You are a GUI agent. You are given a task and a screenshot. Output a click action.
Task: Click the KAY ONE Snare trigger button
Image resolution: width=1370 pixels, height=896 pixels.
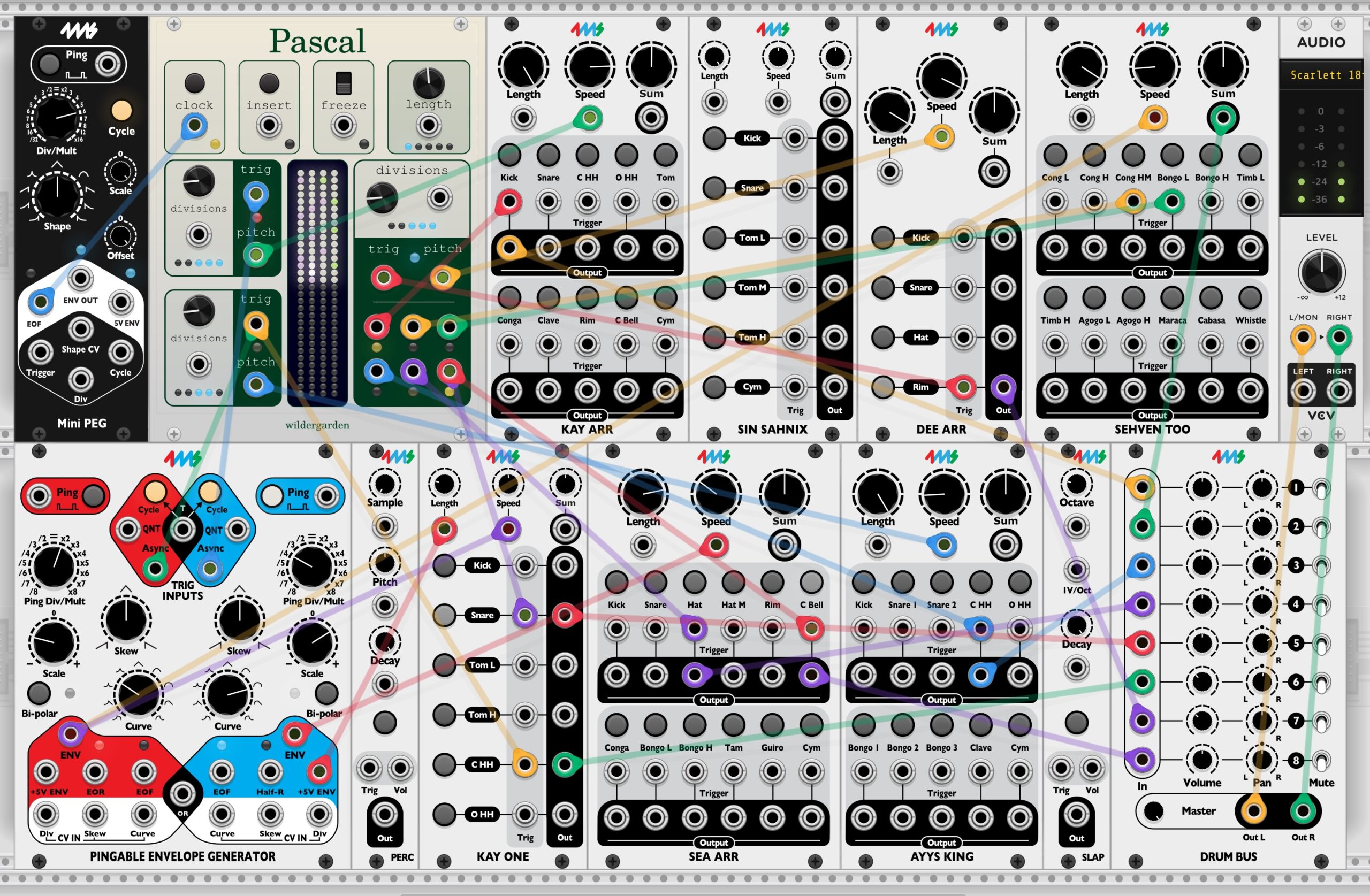[444, 615]
